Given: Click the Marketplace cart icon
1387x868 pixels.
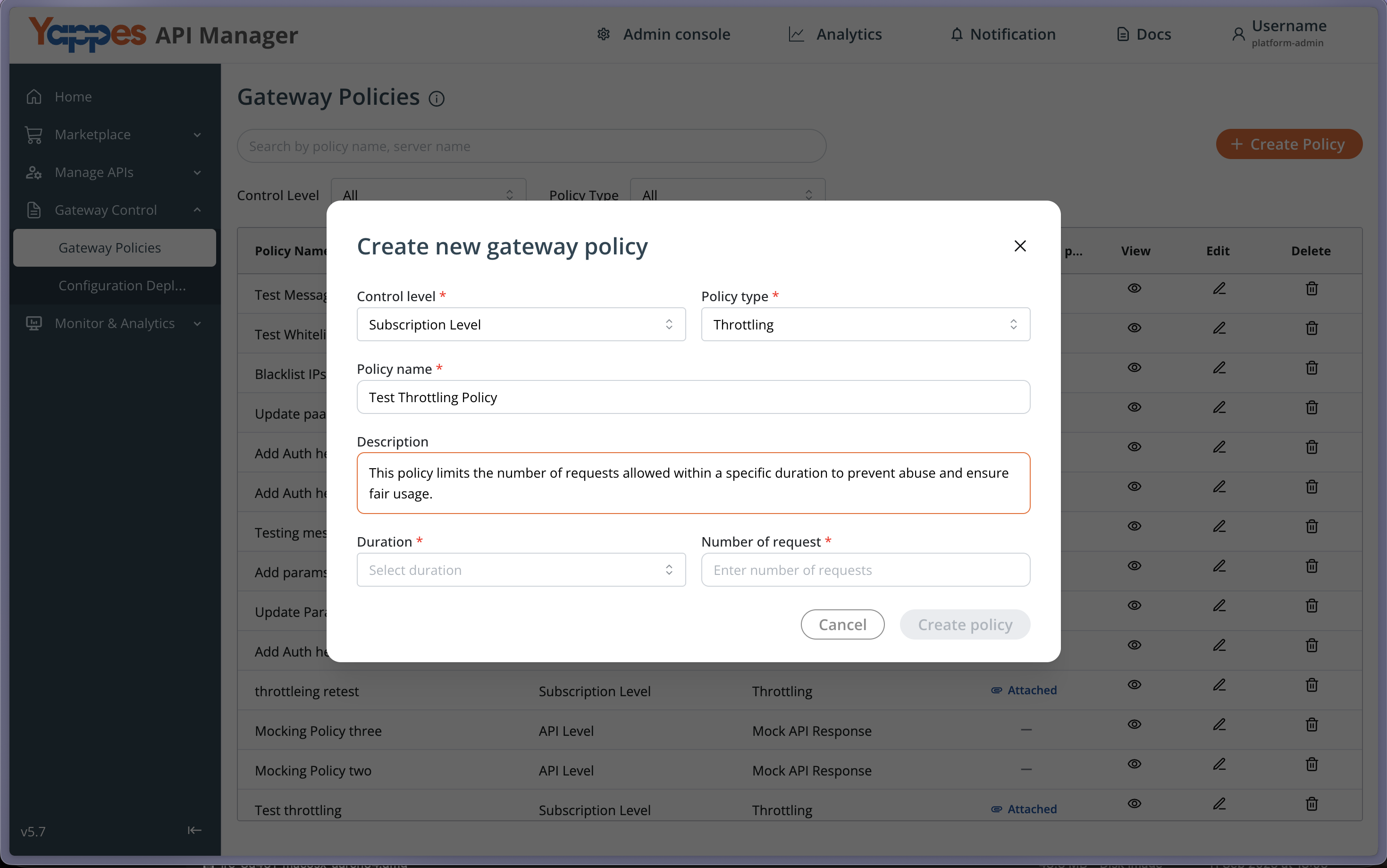Looking at the screenshot, I should click(x=34, y=135).
